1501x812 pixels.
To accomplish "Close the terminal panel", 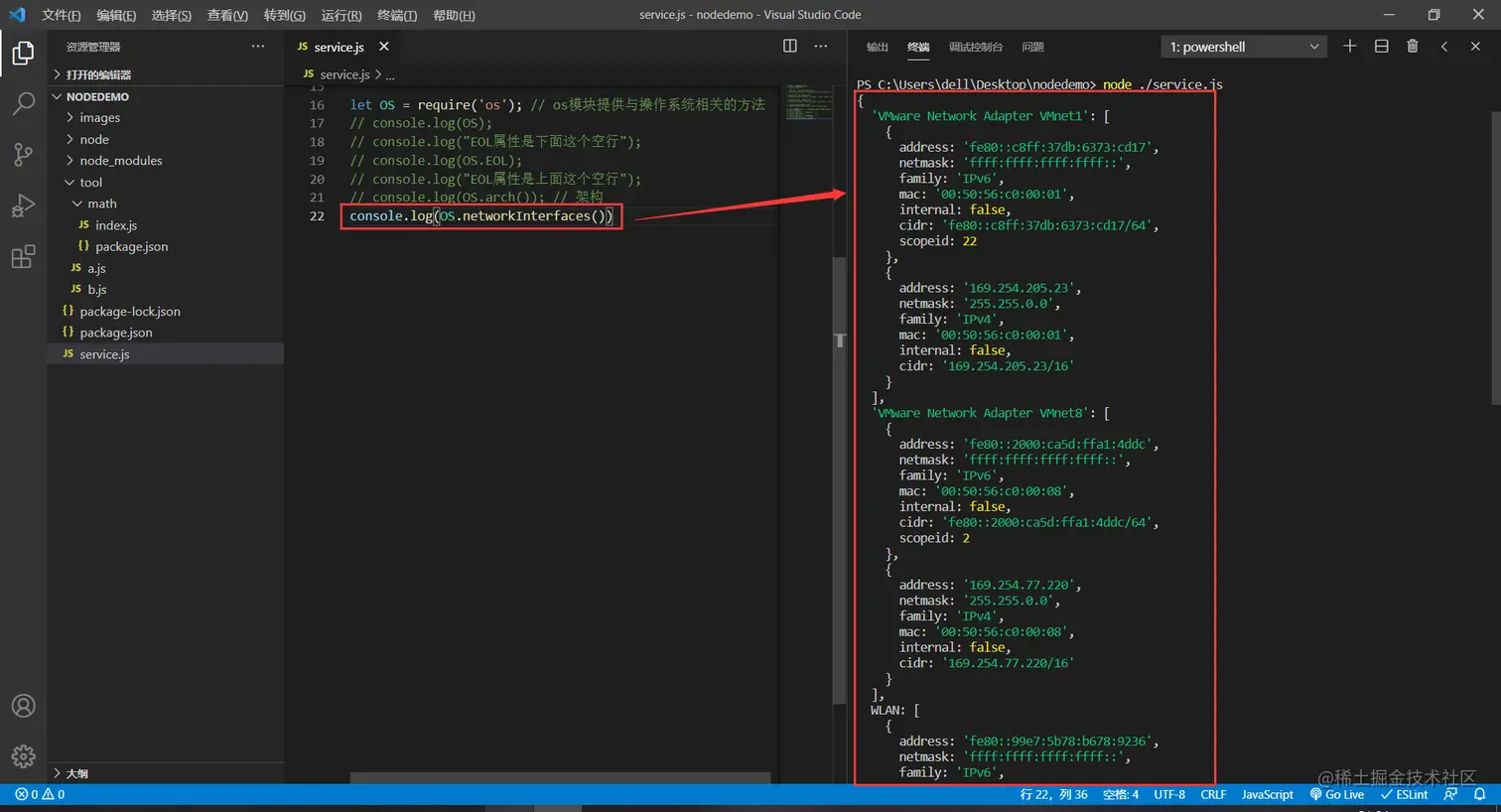I will click(x=1475, y=46).
